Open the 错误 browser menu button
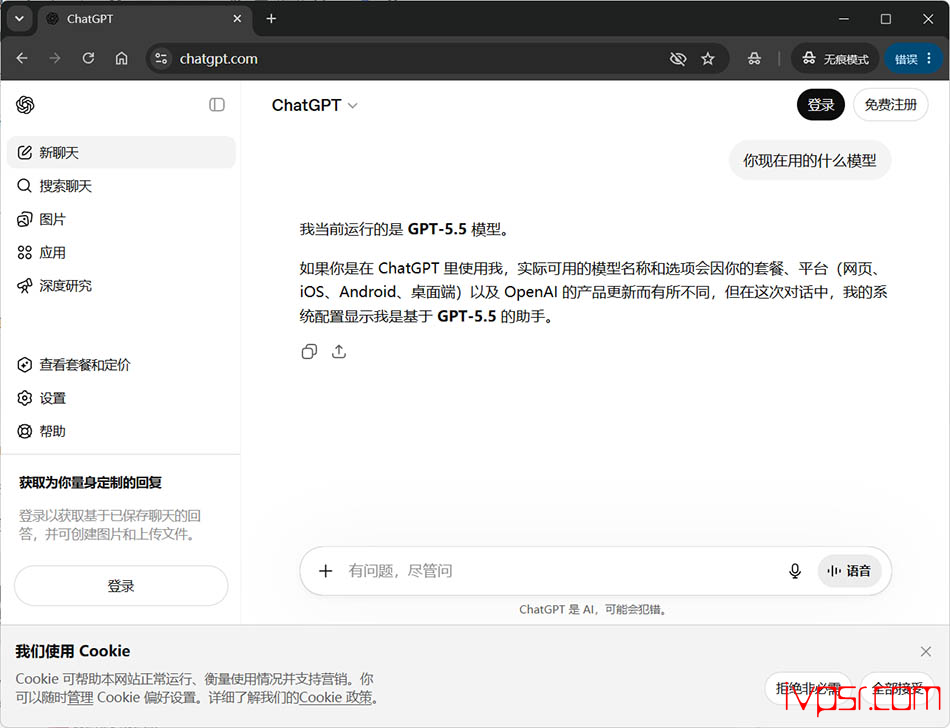Screen dimensions: 950x728 (913, 59)
